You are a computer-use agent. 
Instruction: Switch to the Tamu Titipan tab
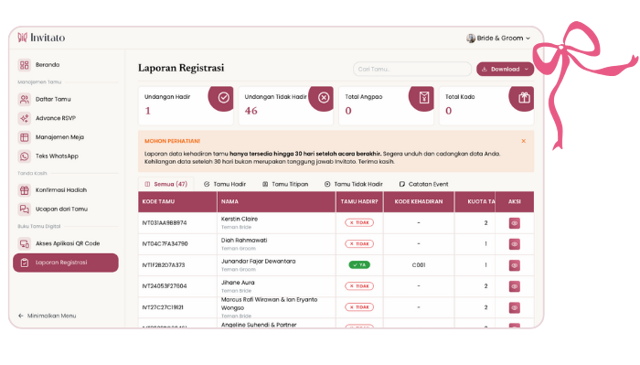285,184
